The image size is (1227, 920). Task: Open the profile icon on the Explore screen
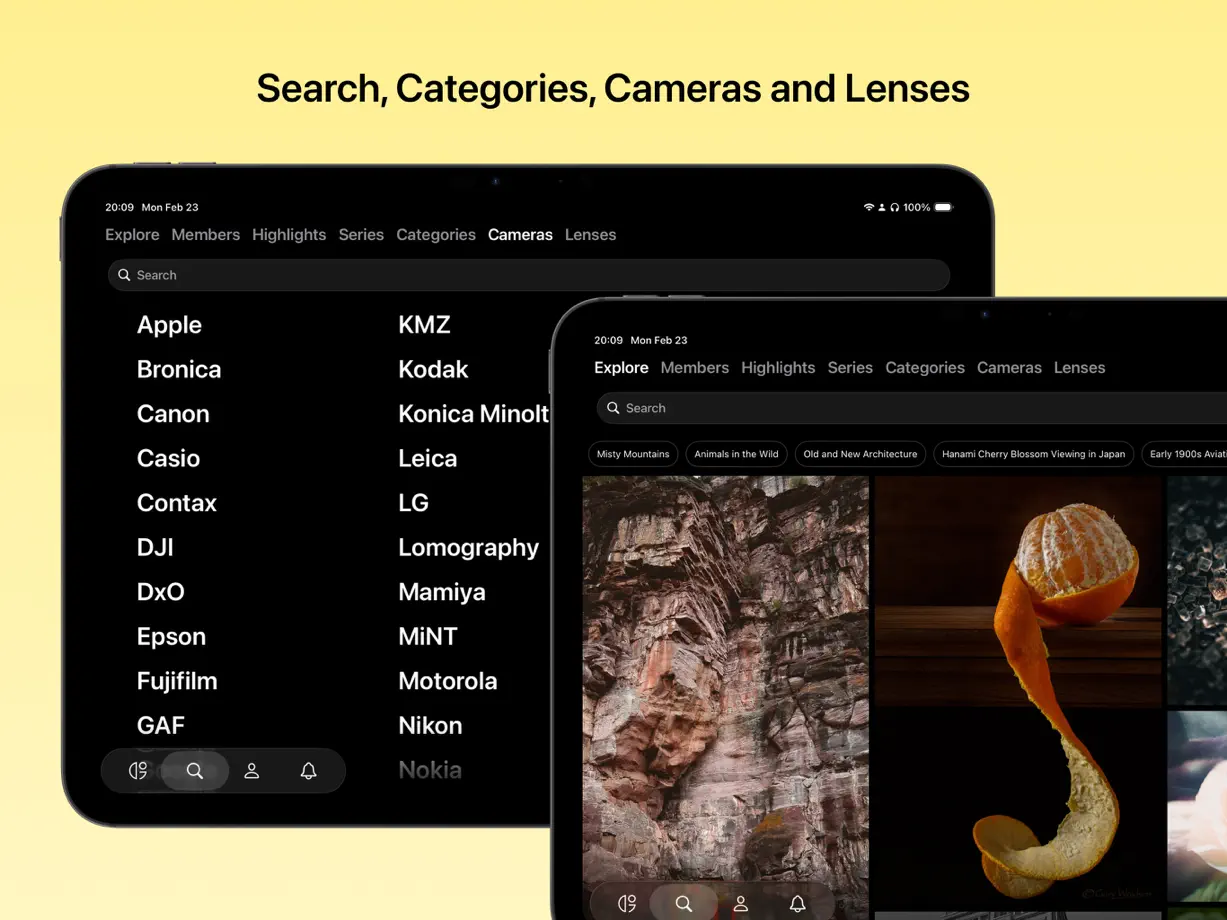741,904
